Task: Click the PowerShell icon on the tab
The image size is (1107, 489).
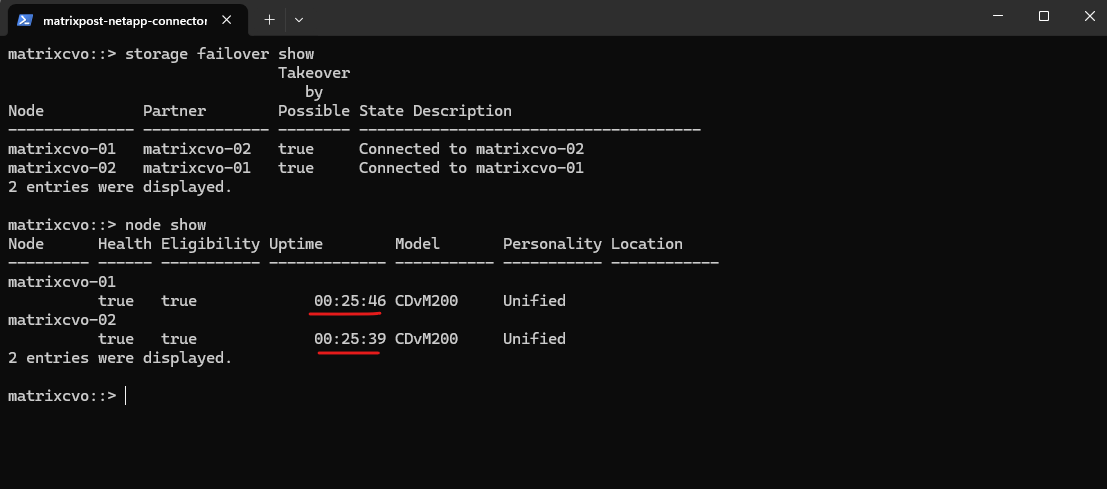Action: click(x=25, y=19)
